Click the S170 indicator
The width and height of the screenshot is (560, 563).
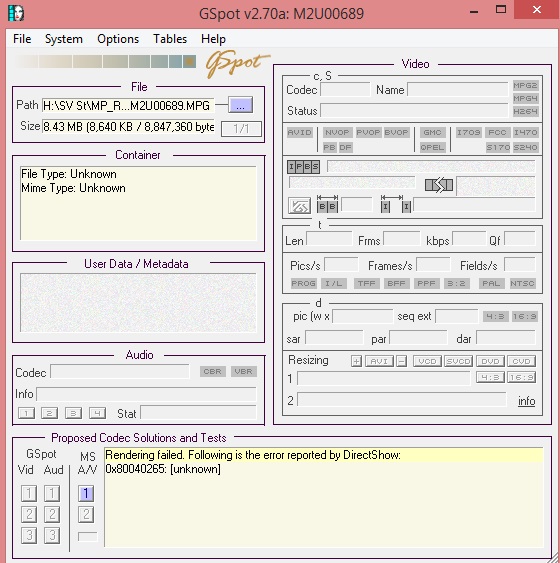click(498, 147)
